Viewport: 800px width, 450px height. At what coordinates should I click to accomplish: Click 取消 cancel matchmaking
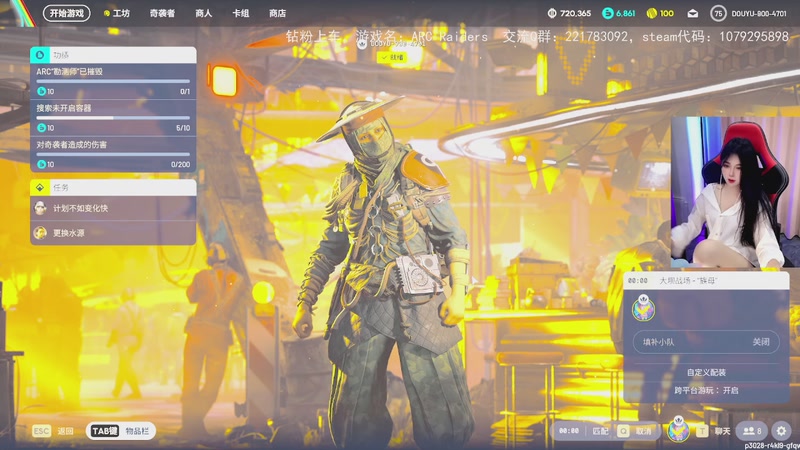click(x=643, y=431)
